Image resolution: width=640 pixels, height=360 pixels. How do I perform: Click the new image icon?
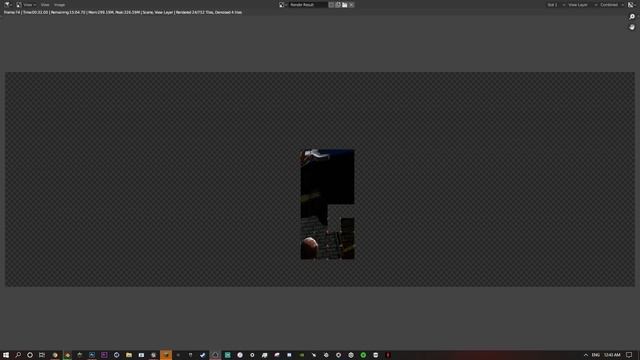338,4
